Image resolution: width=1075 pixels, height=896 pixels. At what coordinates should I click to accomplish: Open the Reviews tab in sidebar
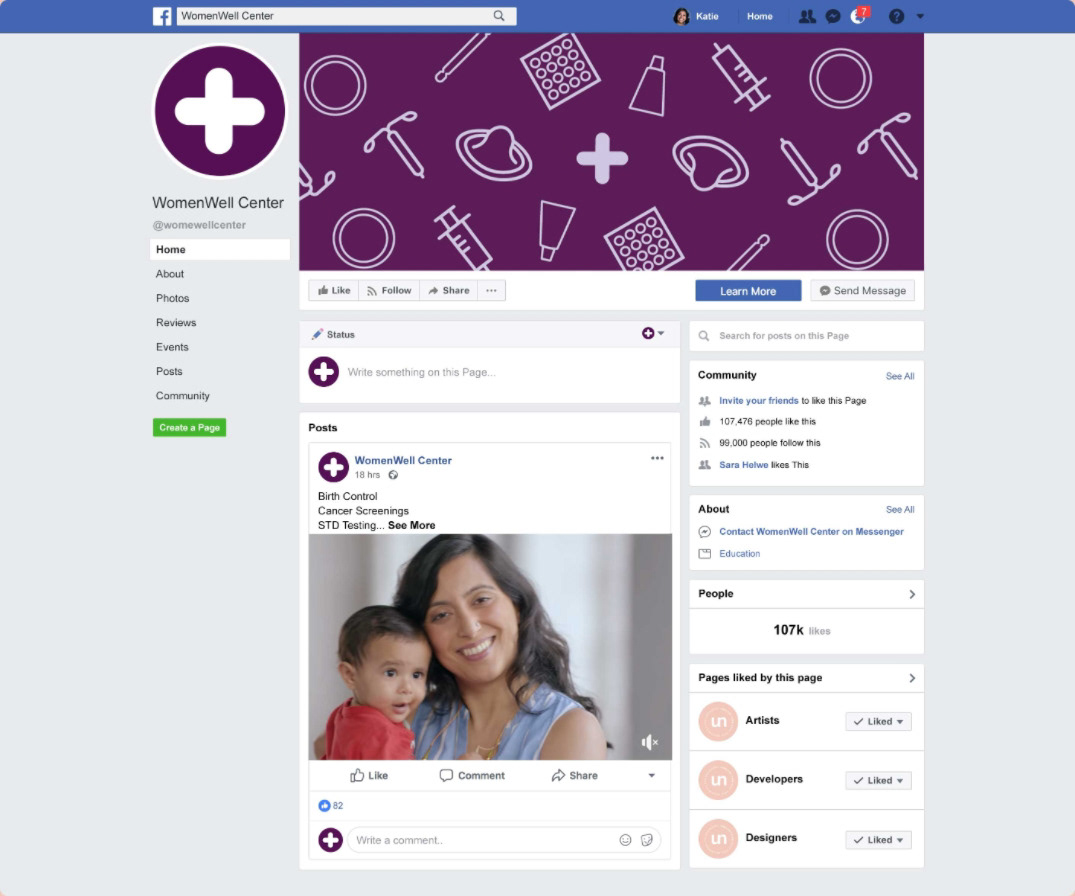click(x=176, y=322)
